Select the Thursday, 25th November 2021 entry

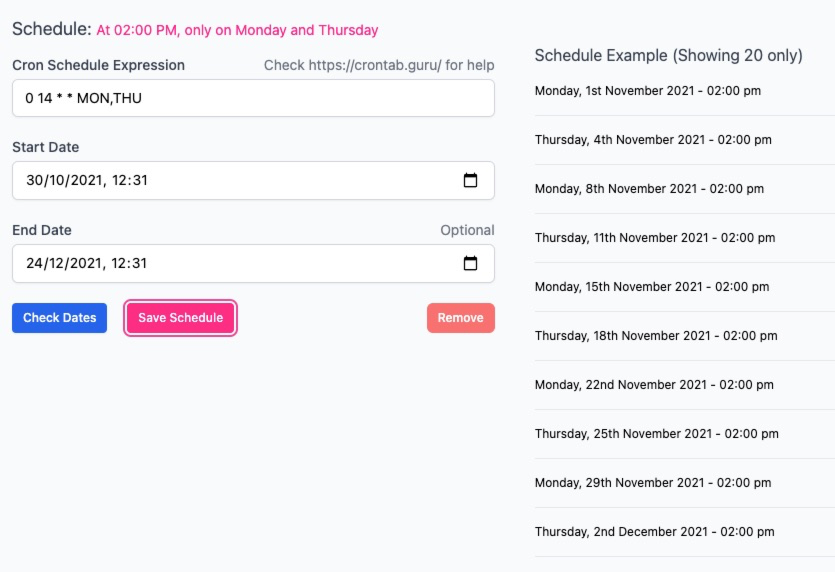[657, 434]
